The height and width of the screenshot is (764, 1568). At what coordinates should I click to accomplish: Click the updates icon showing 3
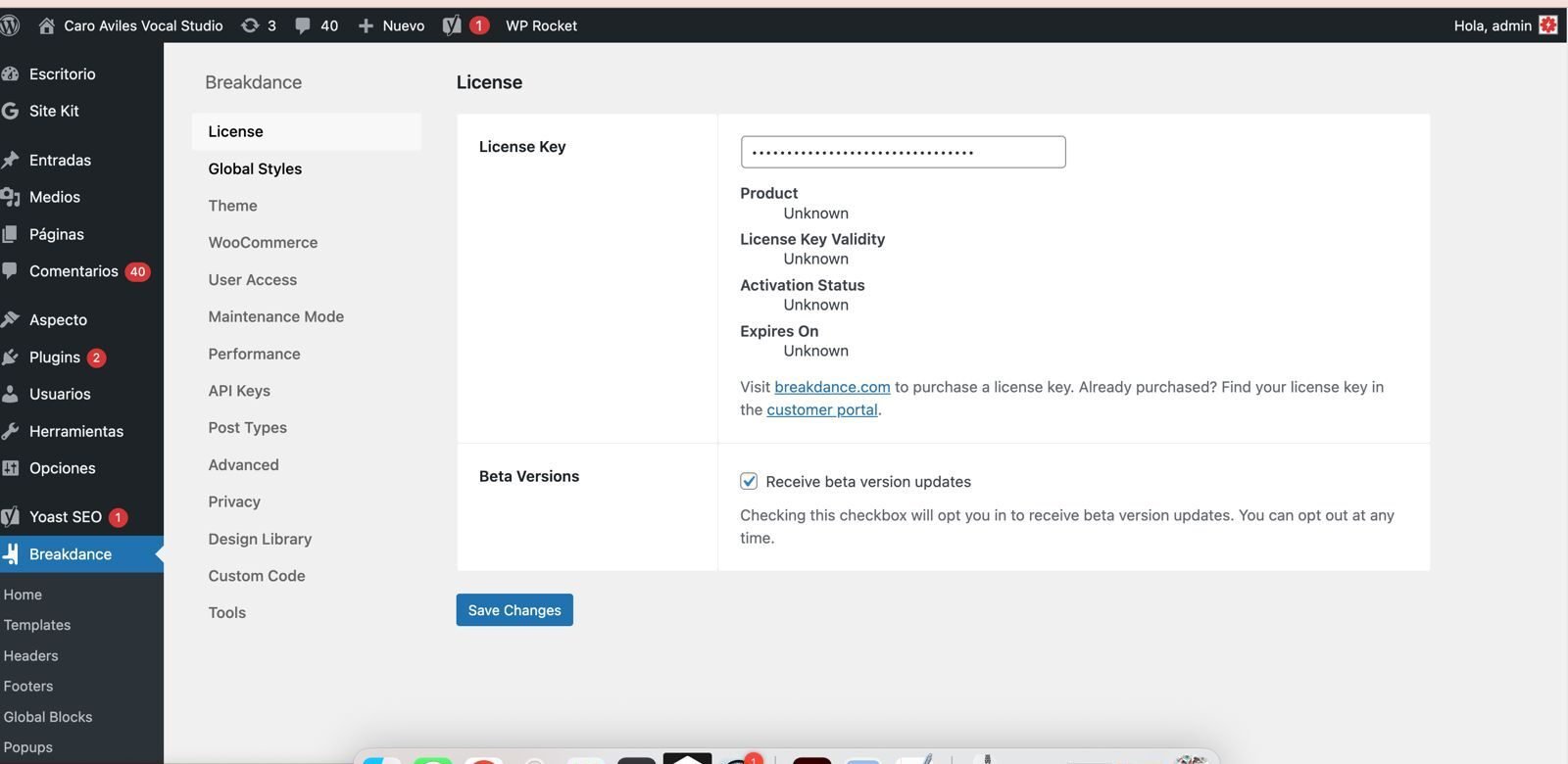251,25
